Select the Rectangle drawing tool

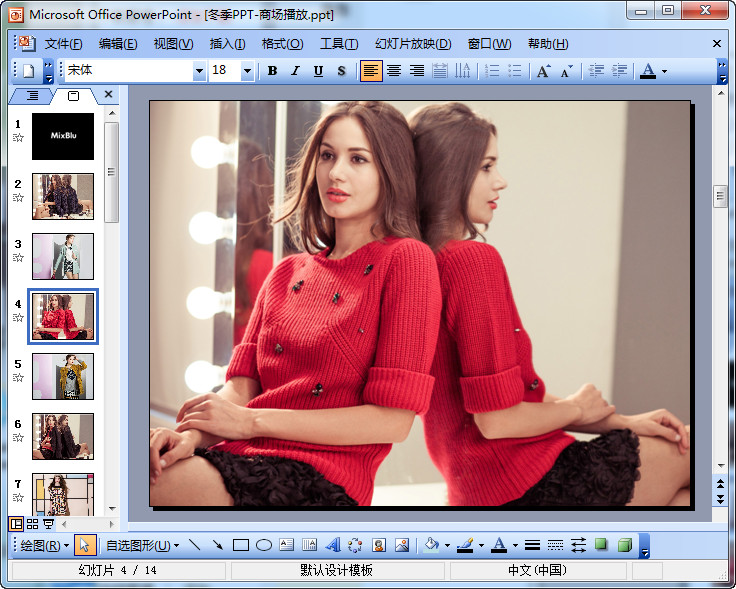pyautogui.click(x=240, y=545)
